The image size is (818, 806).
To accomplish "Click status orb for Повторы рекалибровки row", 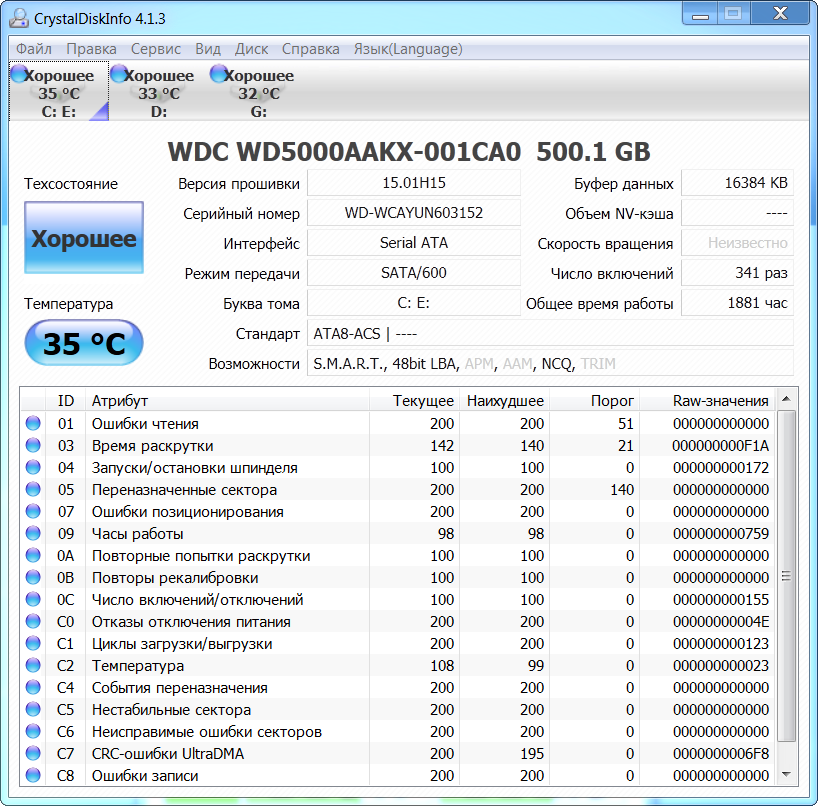I will pyautogui.click(x=33, y=577).
